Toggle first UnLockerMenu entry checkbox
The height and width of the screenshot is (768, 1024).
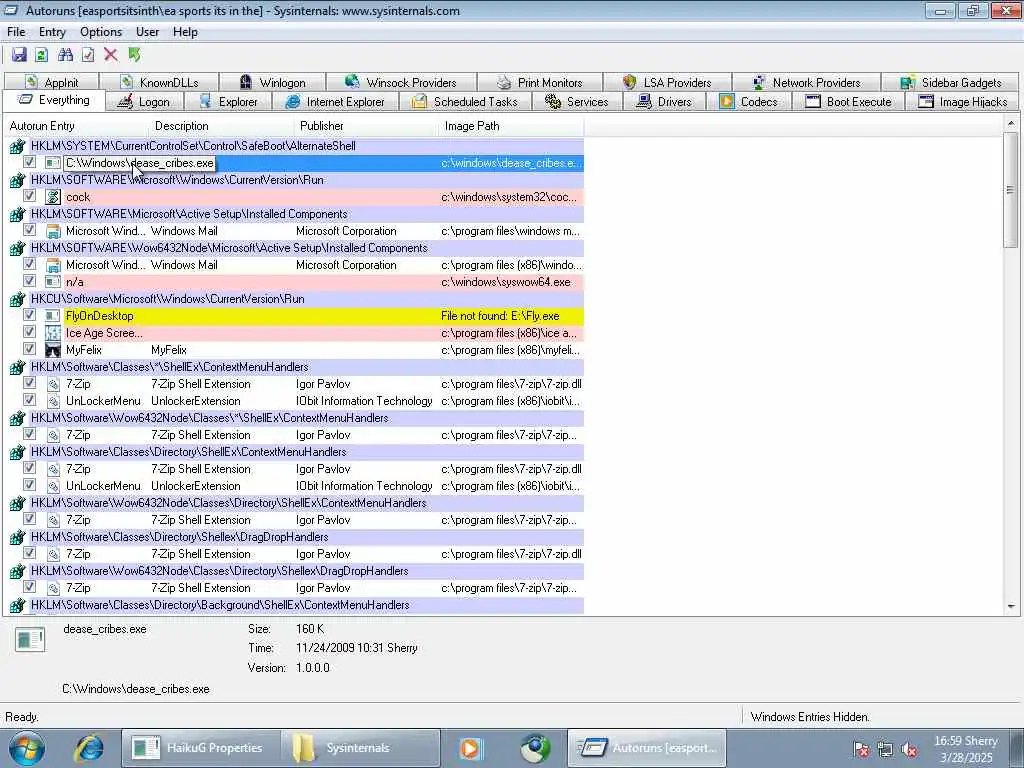tap(29, 400)
